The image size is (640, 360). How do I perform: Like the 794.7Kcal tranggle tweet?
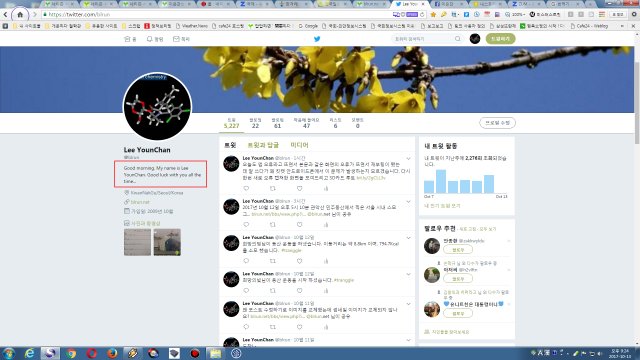(300, 261)
